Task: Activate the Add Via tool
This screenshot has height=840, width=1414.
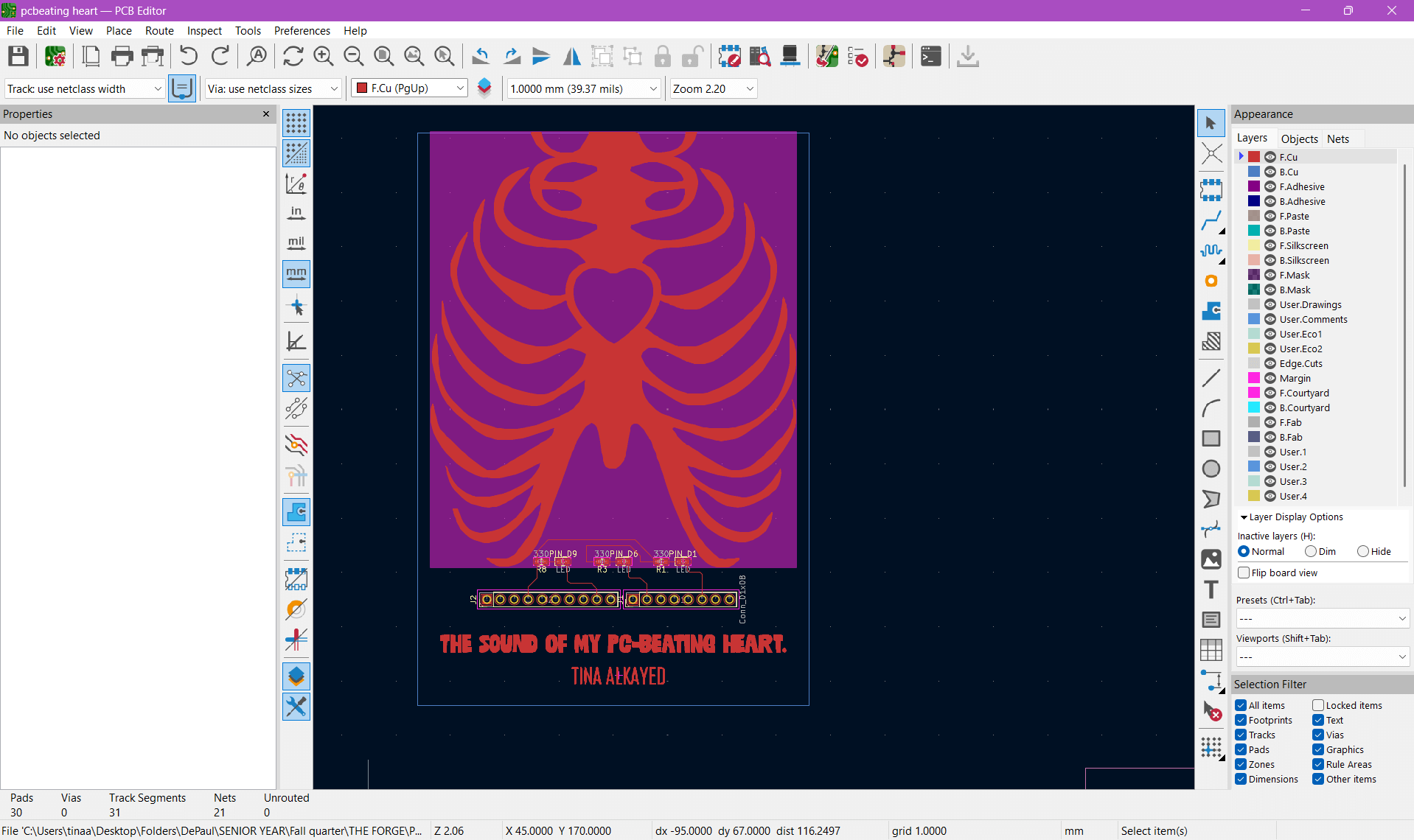Action: 1212,281
